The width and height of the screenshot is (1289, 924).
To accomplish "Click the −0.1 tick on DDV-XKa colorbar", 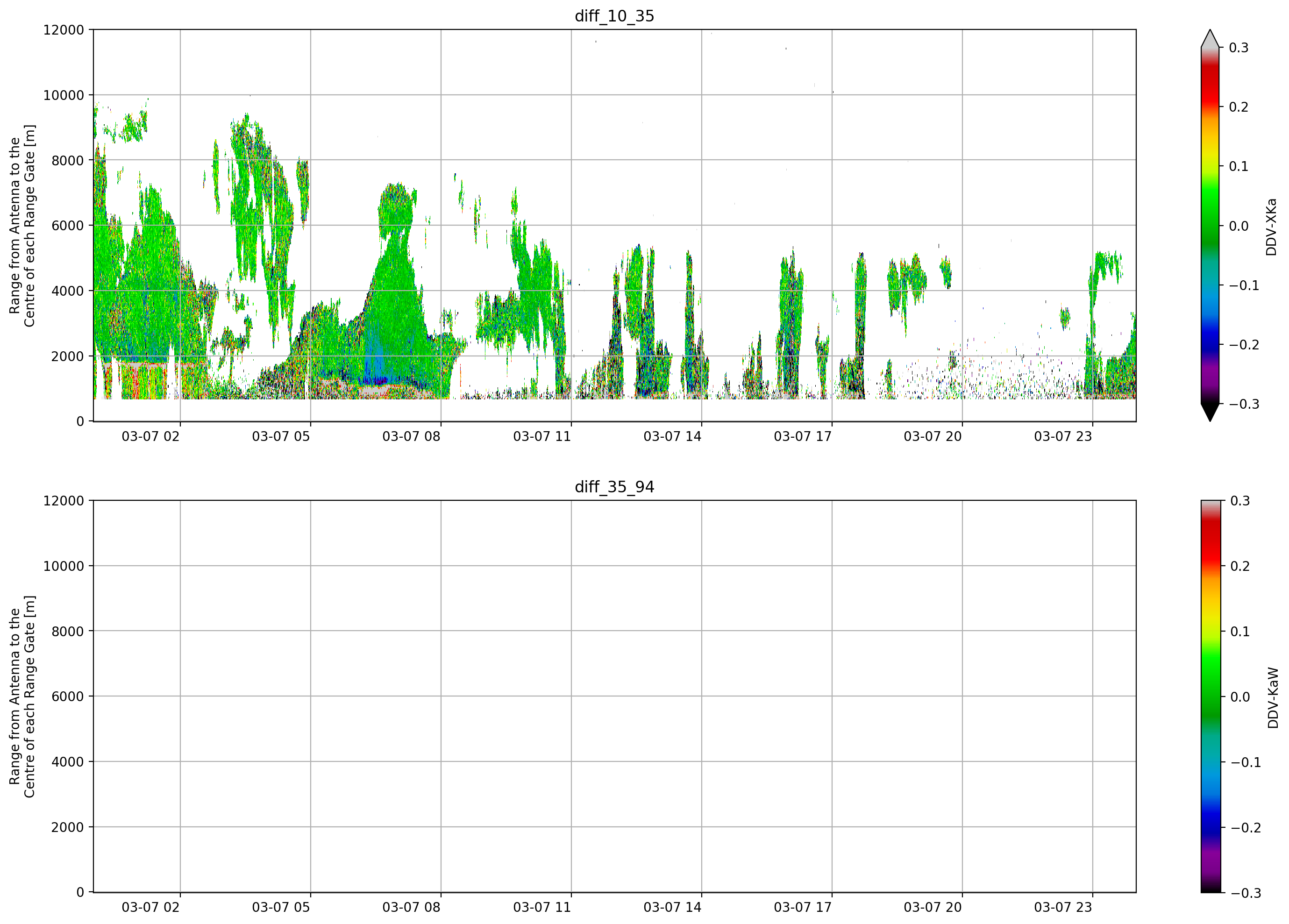I will (x=1244, y=285).
